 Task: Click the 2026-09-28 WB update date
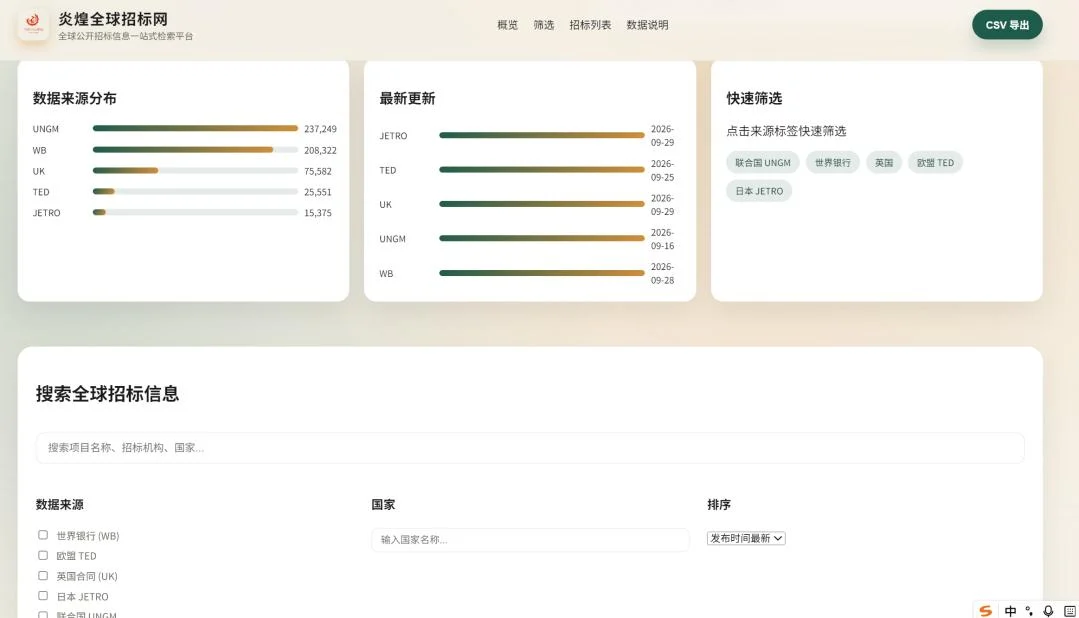[663, 273]
